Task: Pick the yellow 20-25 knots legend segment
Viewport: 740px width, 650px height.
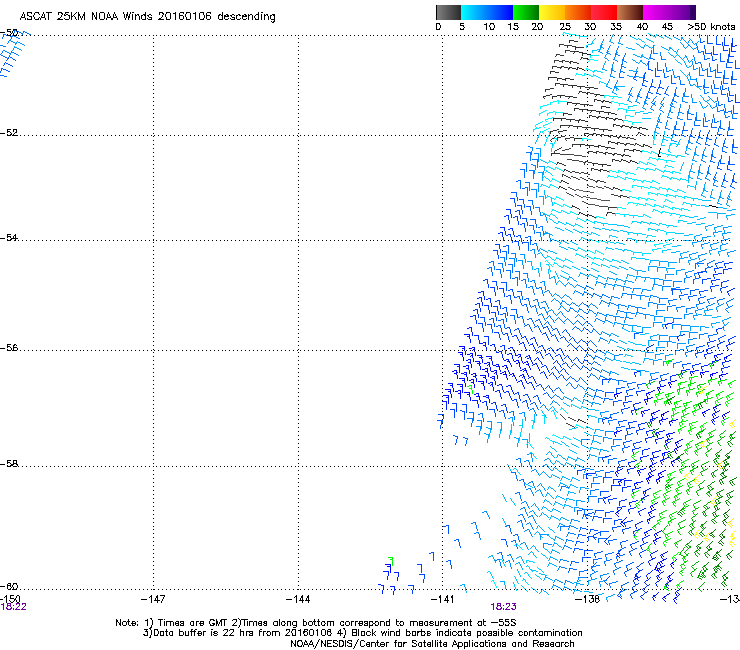Action: click(x=552, y=12)
